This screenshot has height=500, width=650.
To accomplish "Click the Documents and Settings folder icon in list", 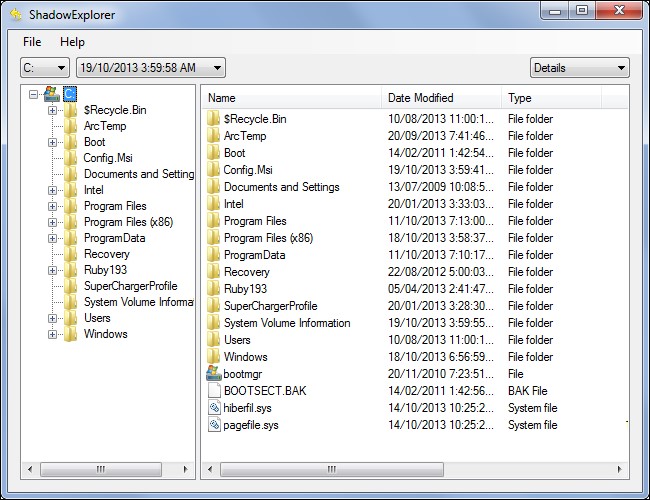I will [213, 187].
